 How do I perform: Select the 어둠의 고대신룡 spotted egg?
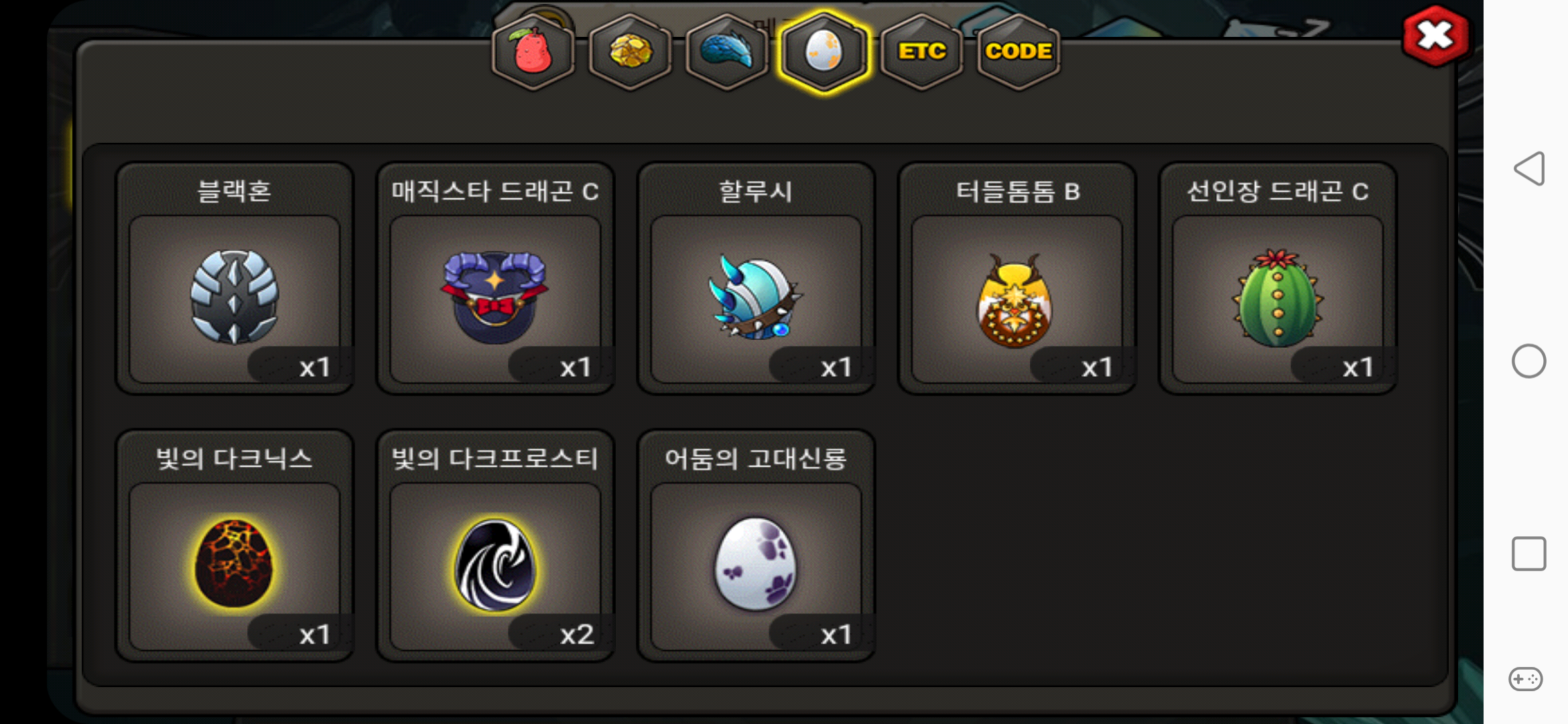click(756, 546)
